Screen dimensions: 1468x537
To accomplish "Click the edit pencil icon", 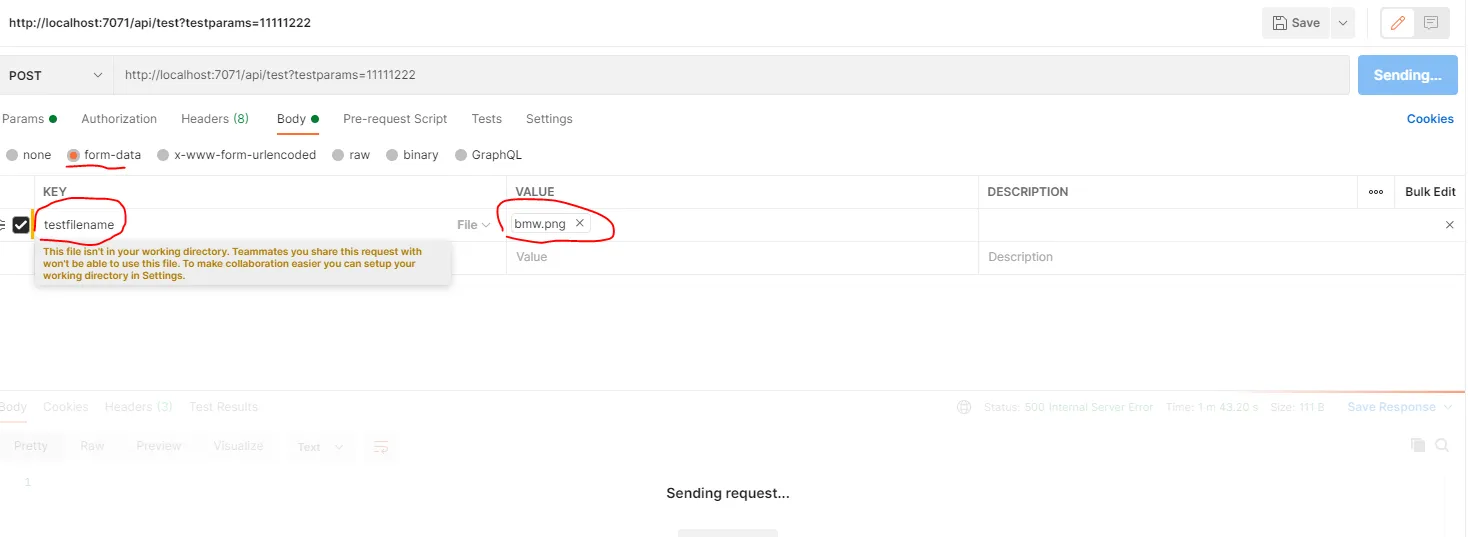I will tap(1399, 23).
